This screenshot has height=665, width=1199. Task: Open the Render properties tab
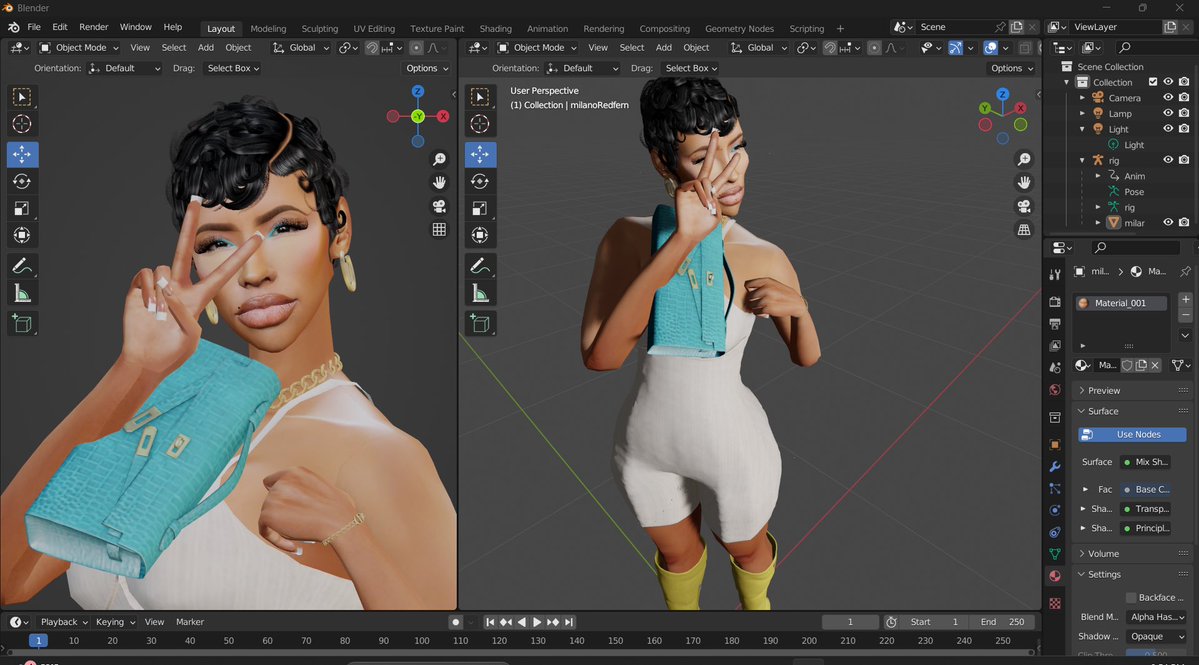[x=1054, y=301]
